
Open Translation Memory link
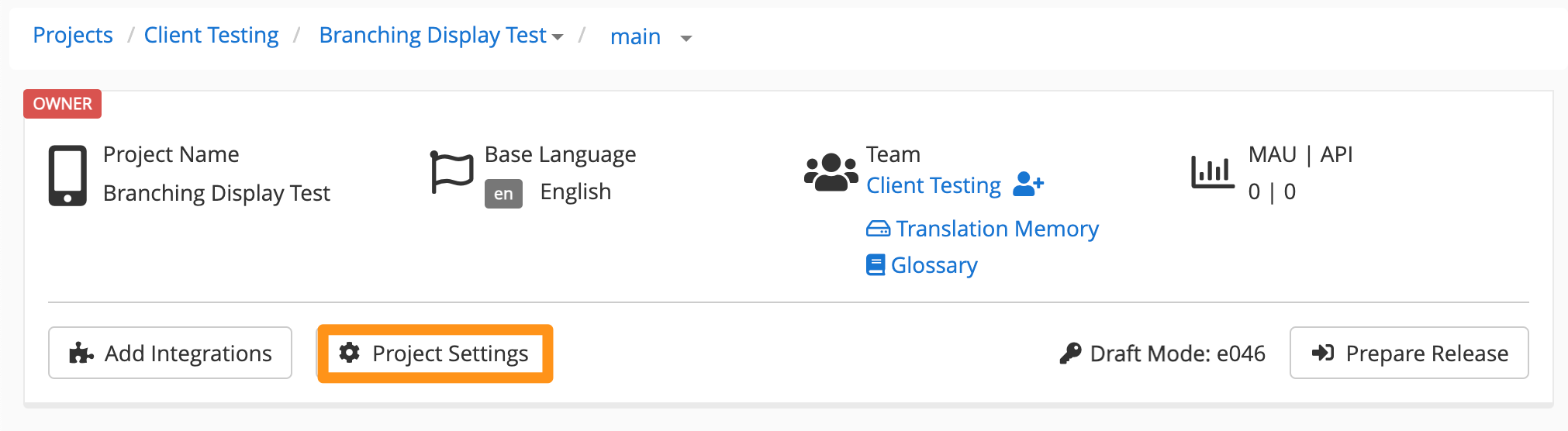997,229
